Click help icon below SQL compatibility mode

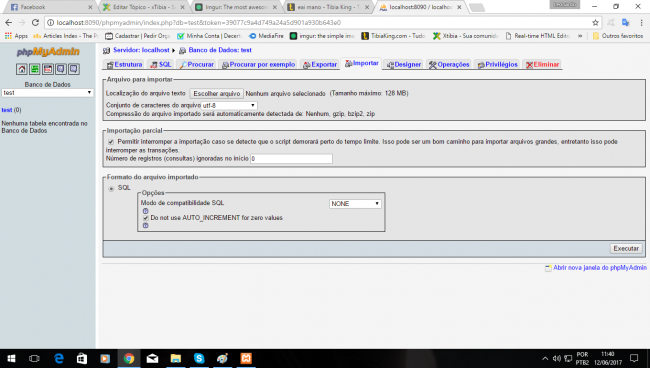tap(146, 211)
